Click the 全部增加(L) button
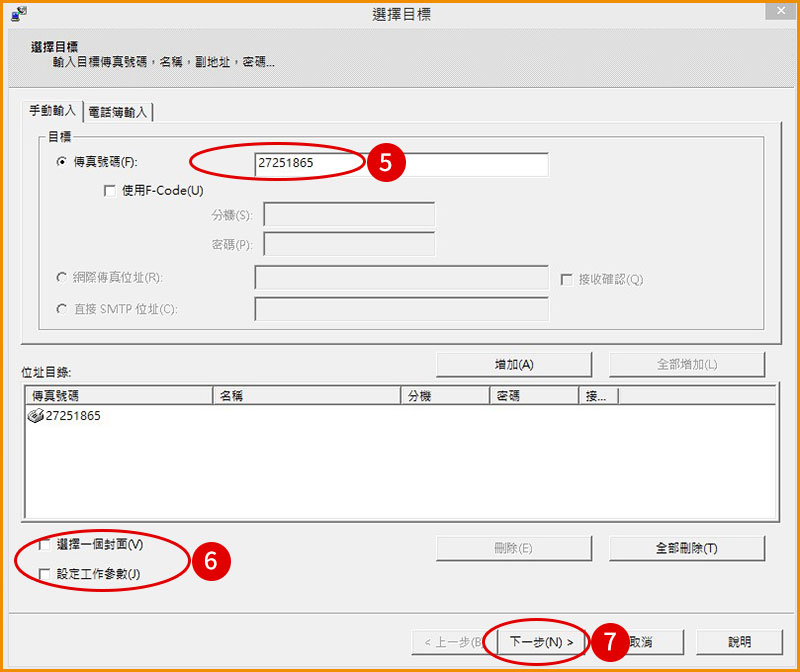The width and height of the screenshot is (800, 672). coord(686,363)
